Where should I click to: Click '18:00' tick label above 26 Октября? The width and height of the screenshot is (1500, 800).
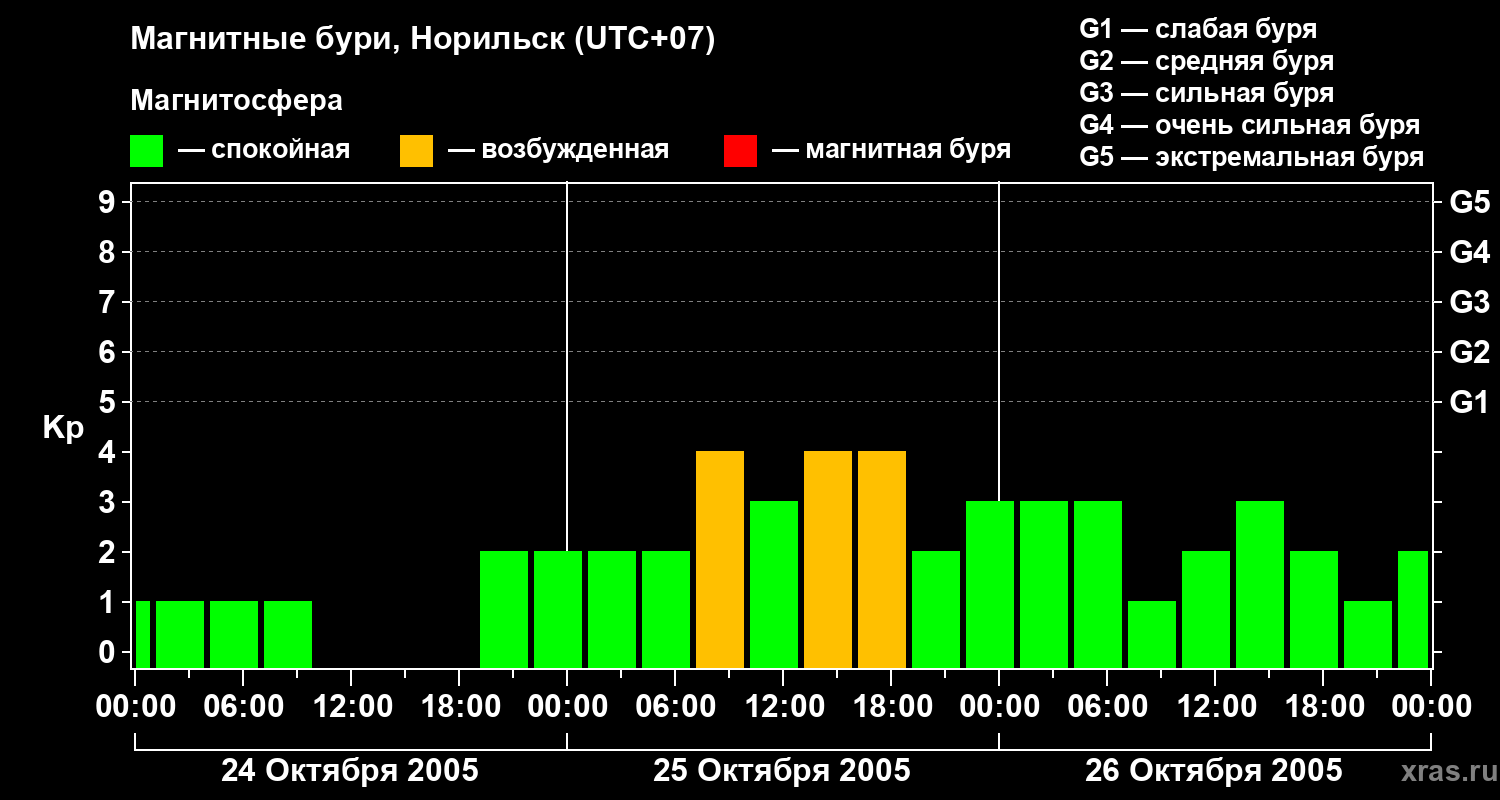tap(1323, 706)
